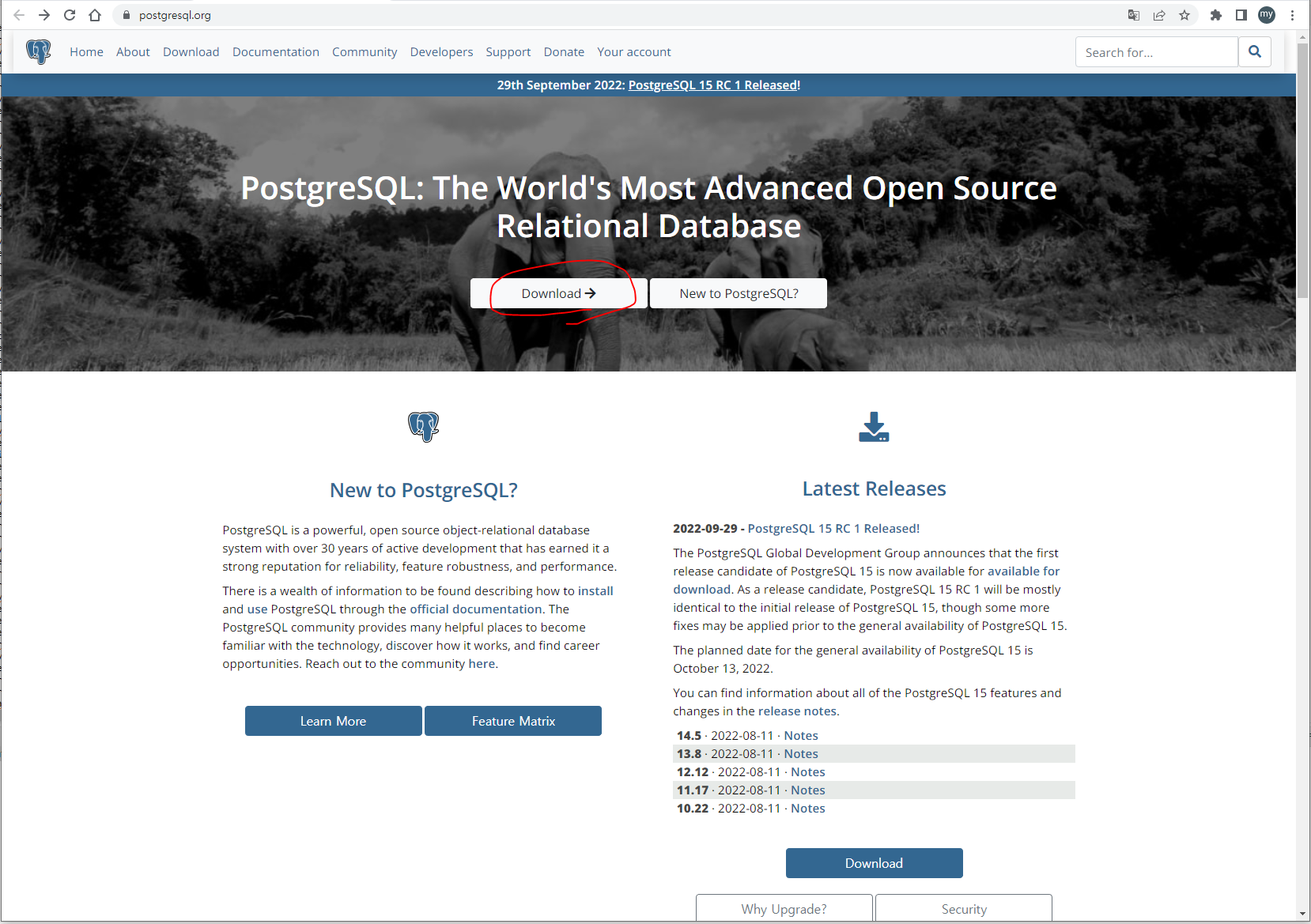Viewport: 1311px width, 924px height.
Task: Open the install link in paragraph
Action: [595, 590]
